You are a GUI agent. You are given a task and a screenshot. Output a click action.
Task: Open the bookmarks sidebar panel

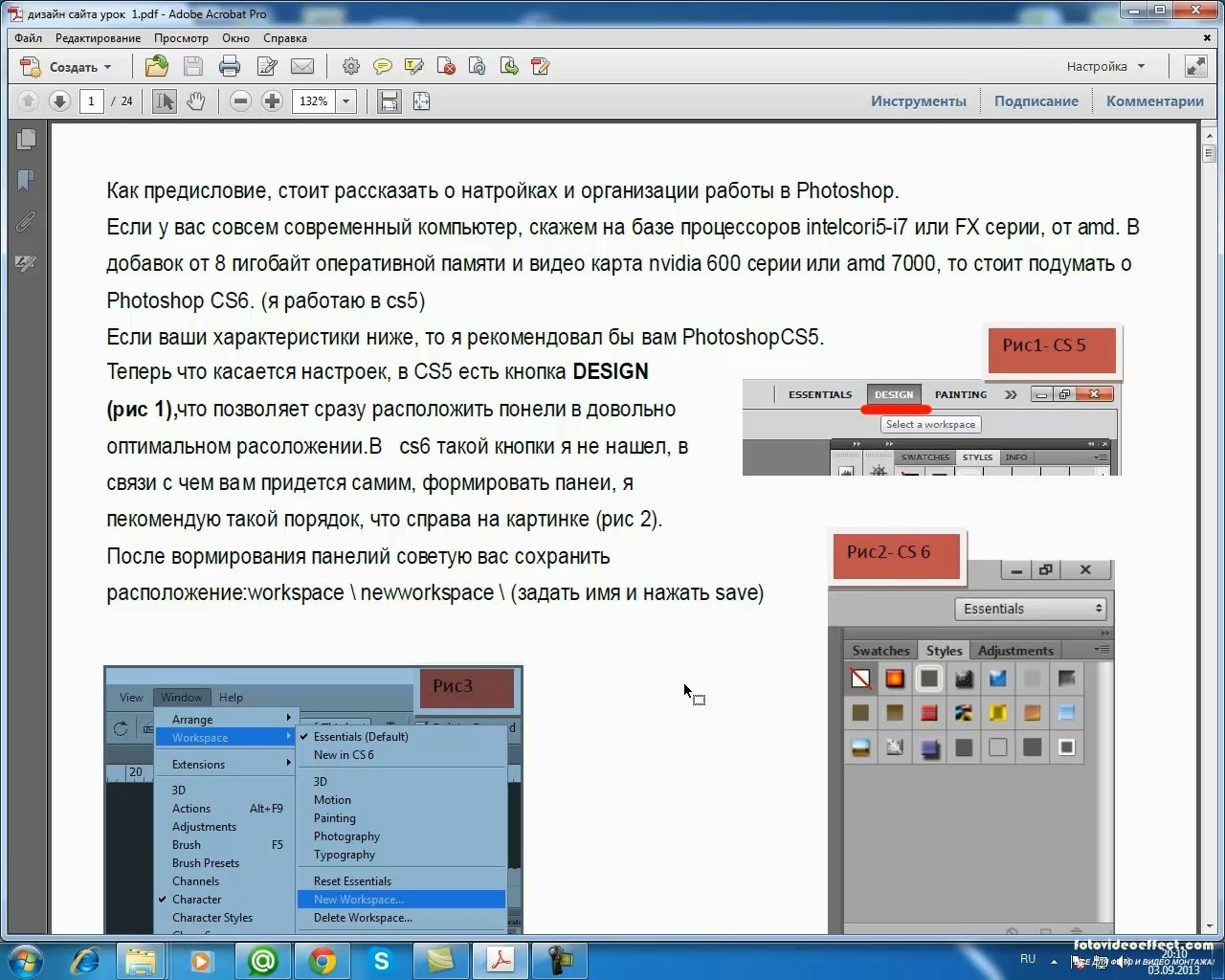26,180
